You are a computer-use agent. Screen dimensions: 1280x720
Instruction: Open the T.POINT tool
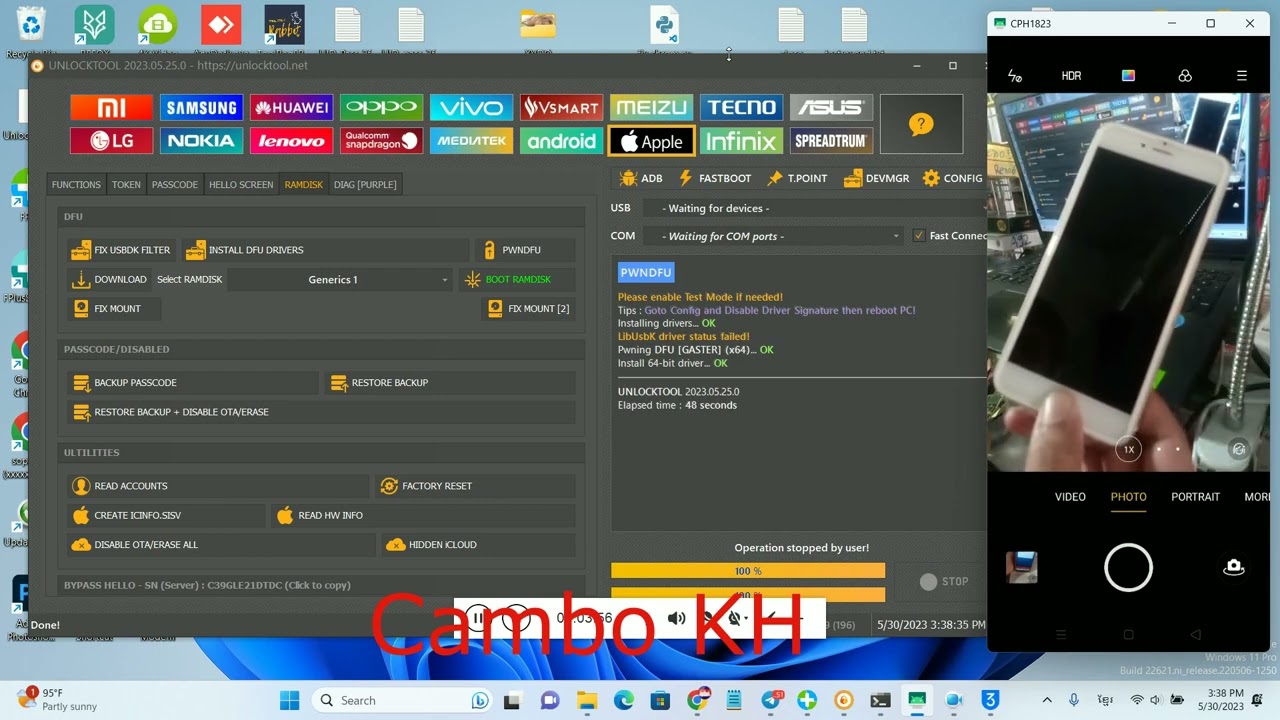pos(797,178)
